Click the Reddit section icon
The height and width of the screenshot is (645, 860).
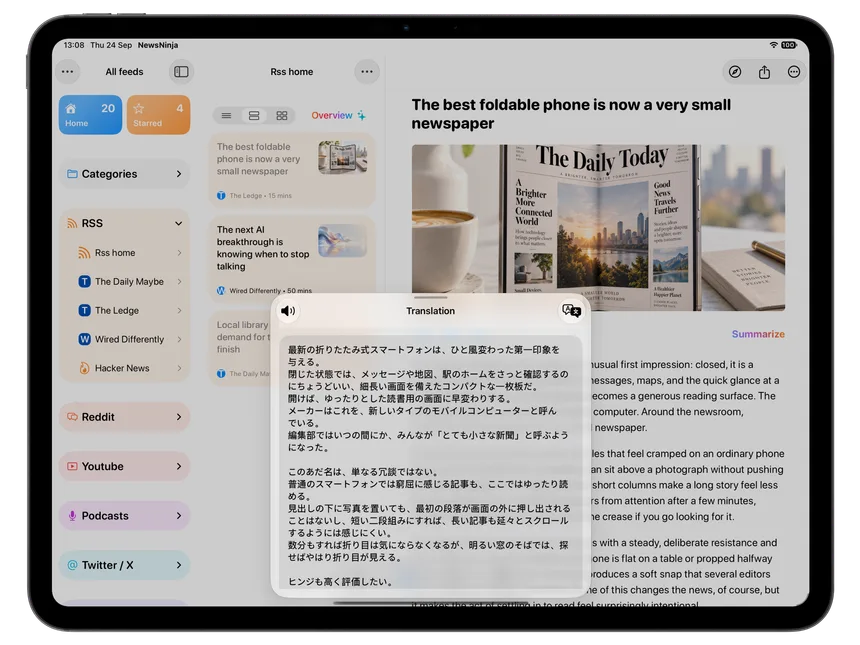tap(72, 417)
